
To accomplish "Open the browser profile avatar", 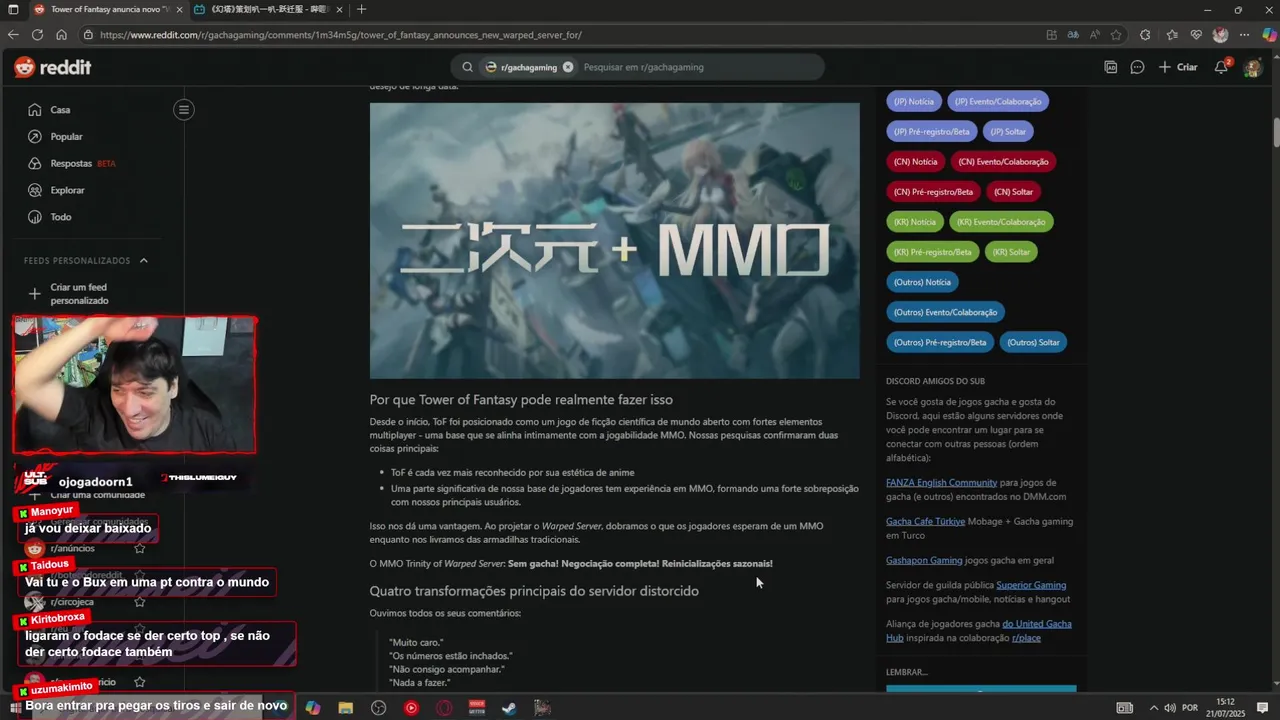I will 1220,34.
